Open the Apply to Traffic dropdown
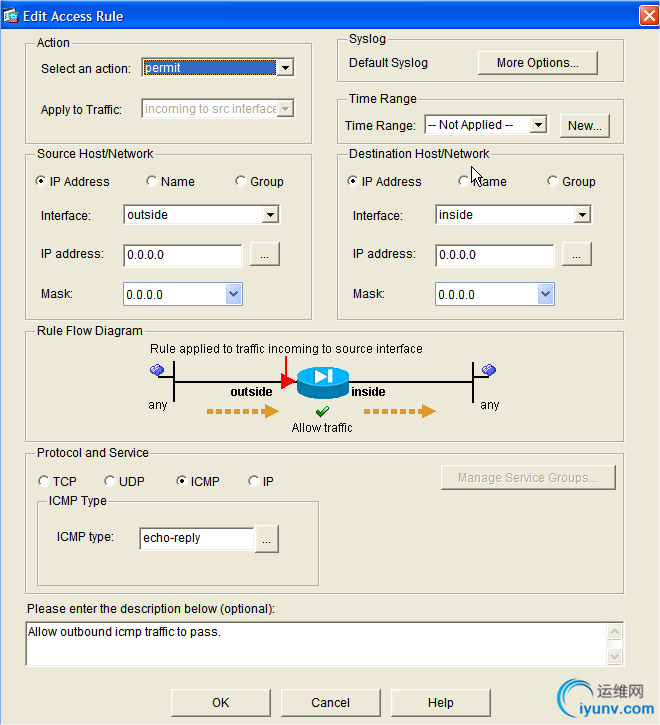 coord(285,109)
